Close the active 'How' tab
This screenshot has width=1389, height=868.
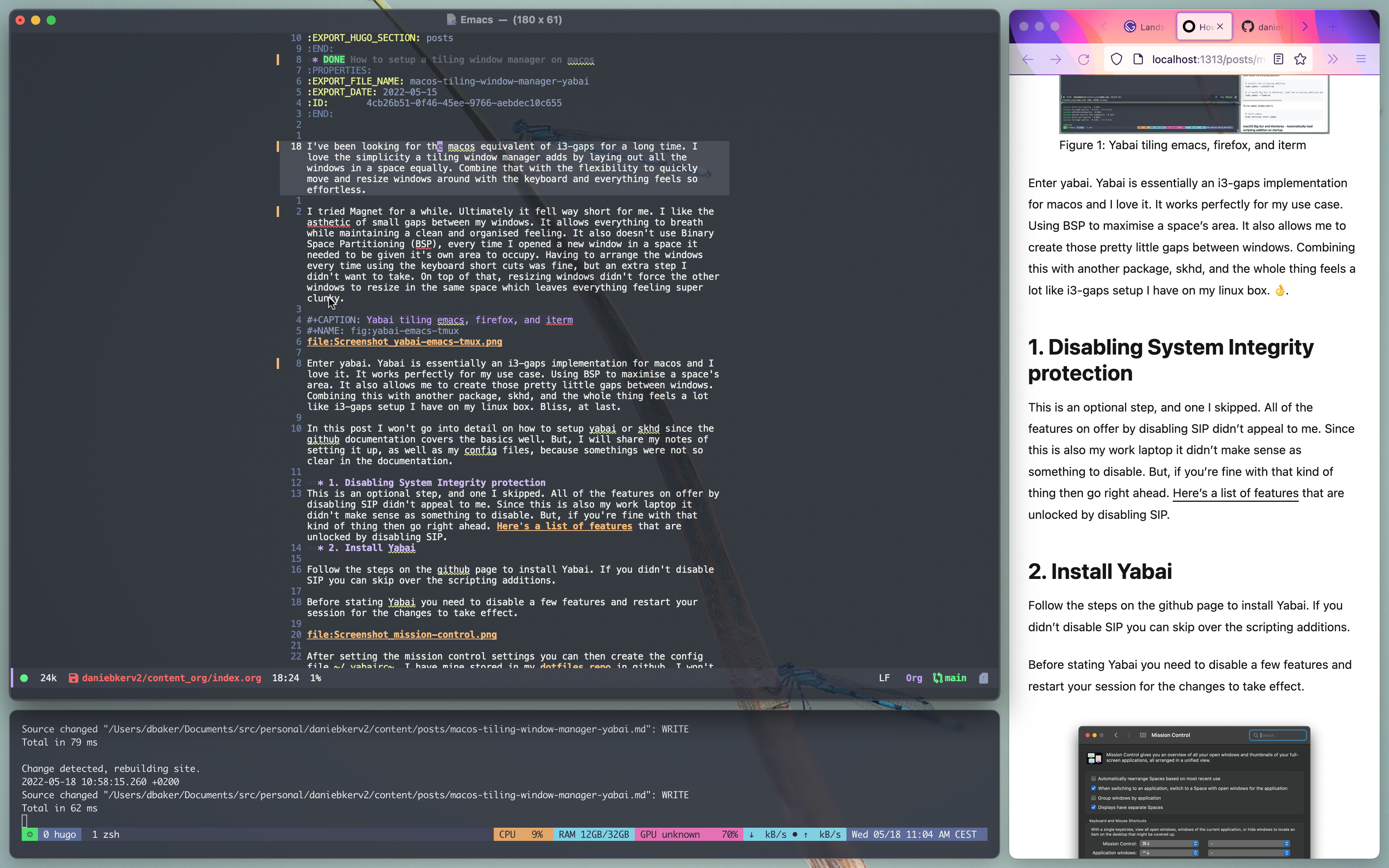pos(1220,26)
